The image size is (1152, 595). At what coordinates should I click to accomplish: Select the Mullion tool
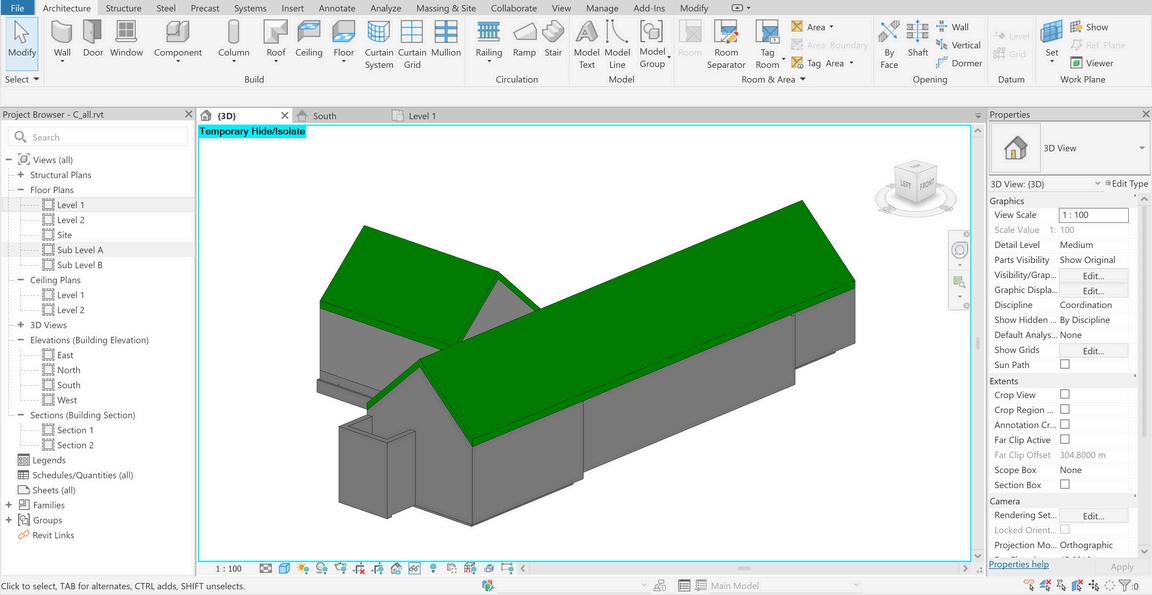pyautogui.click(x=446, y=40)
